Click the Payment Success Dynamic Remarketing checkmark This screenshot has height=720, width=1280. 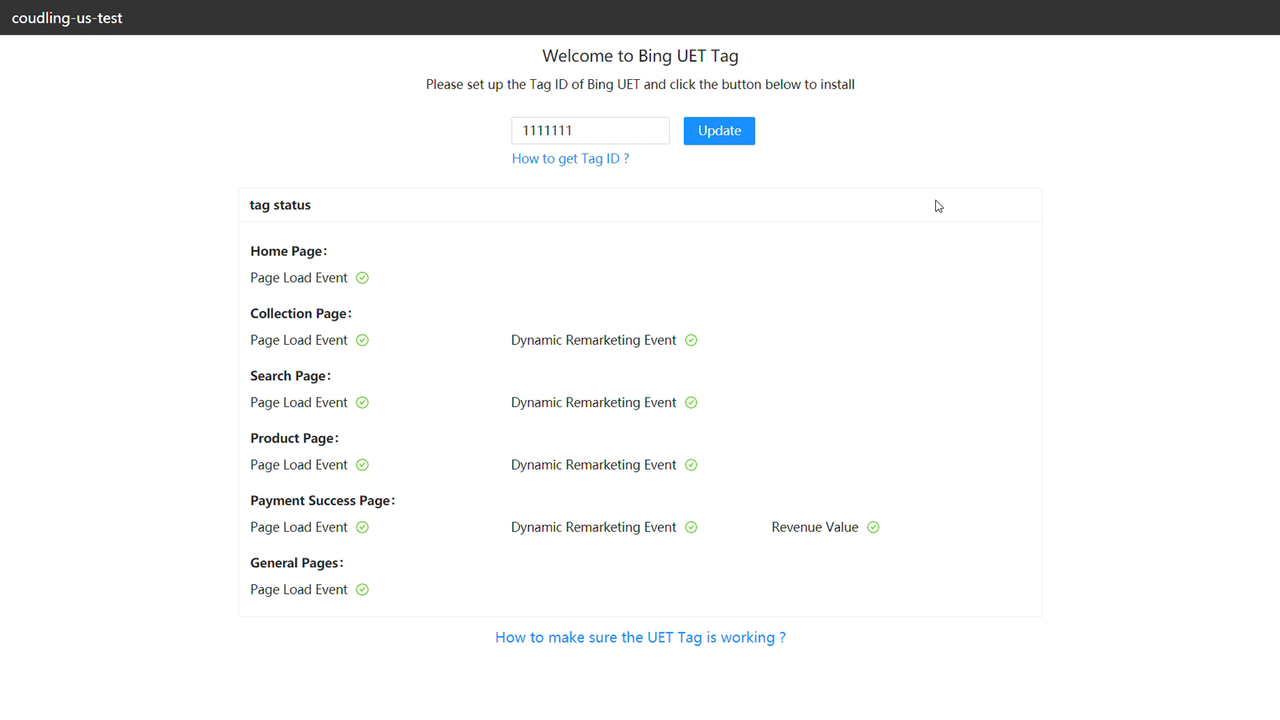click(x=691, y=527)
